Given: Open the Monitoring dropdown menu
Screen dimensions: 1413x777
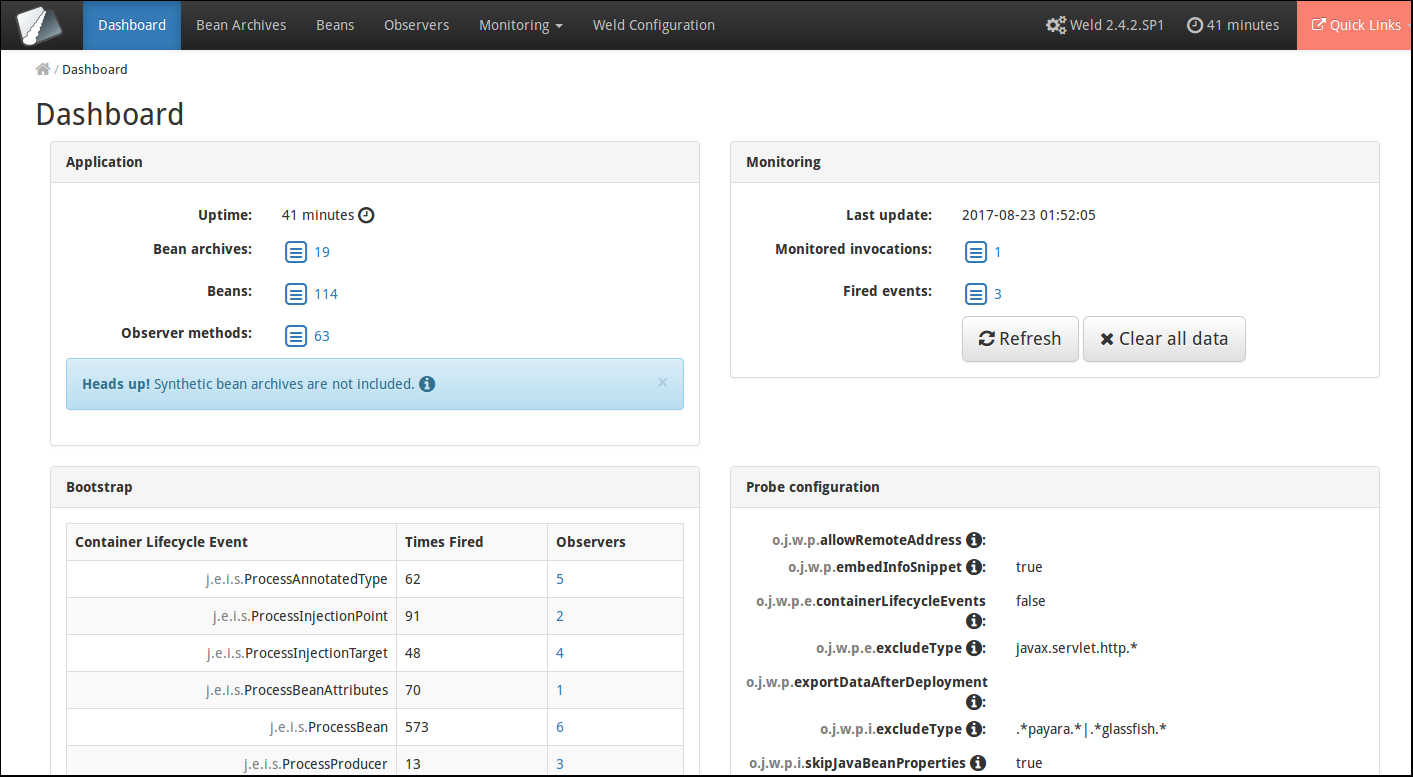Looking at the screenshot, I should click(520, 25).
